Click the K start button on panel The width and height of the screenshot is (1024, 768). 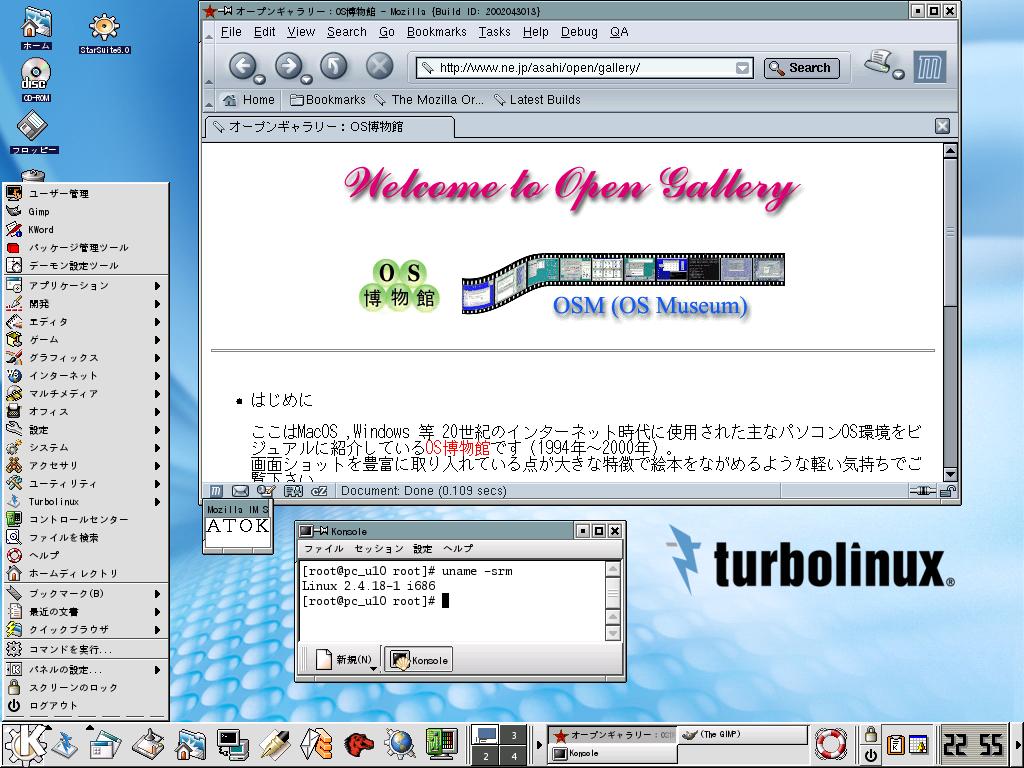point(25,744)
